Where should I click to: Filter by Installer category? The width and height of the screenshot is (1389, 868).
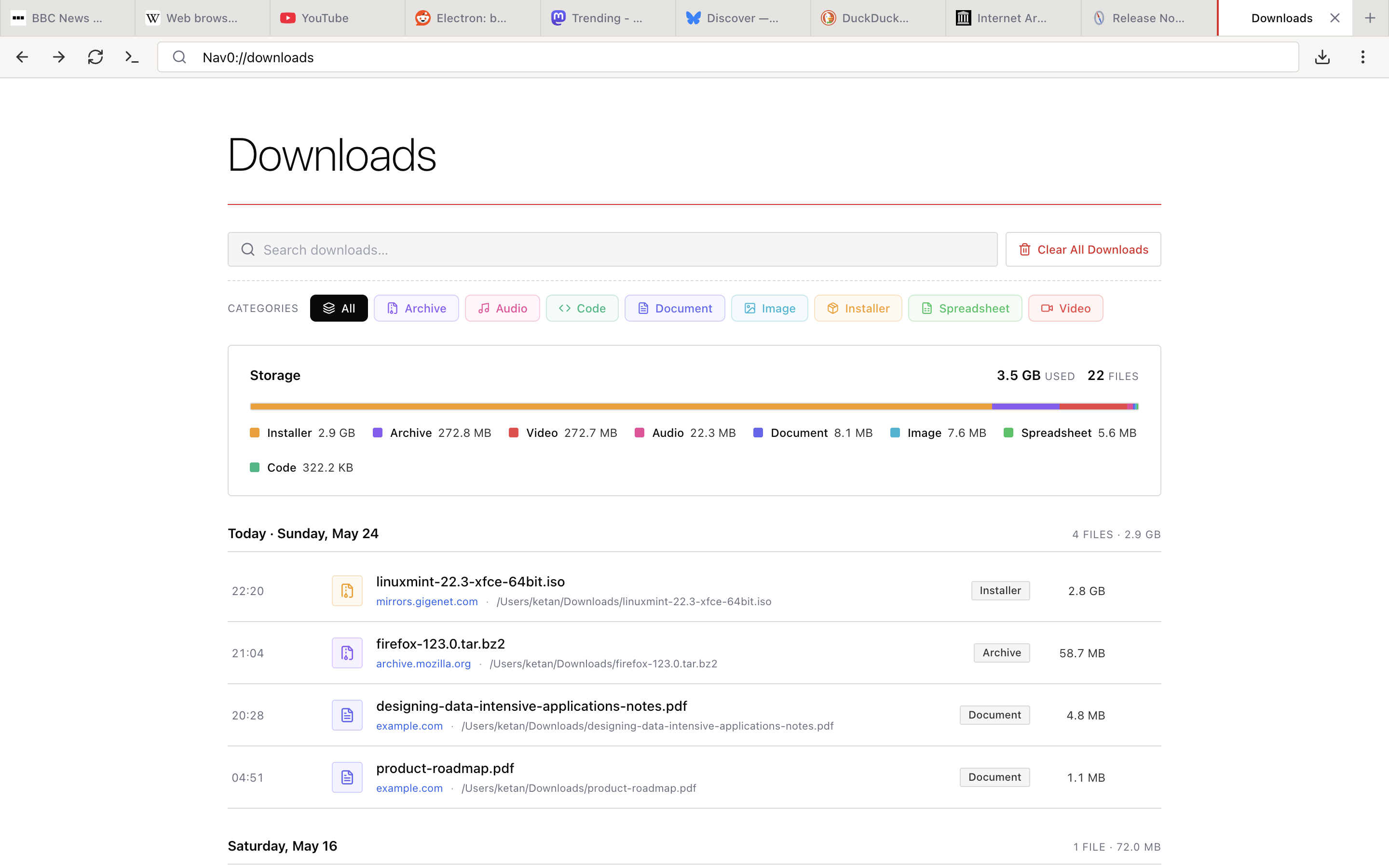858,308
